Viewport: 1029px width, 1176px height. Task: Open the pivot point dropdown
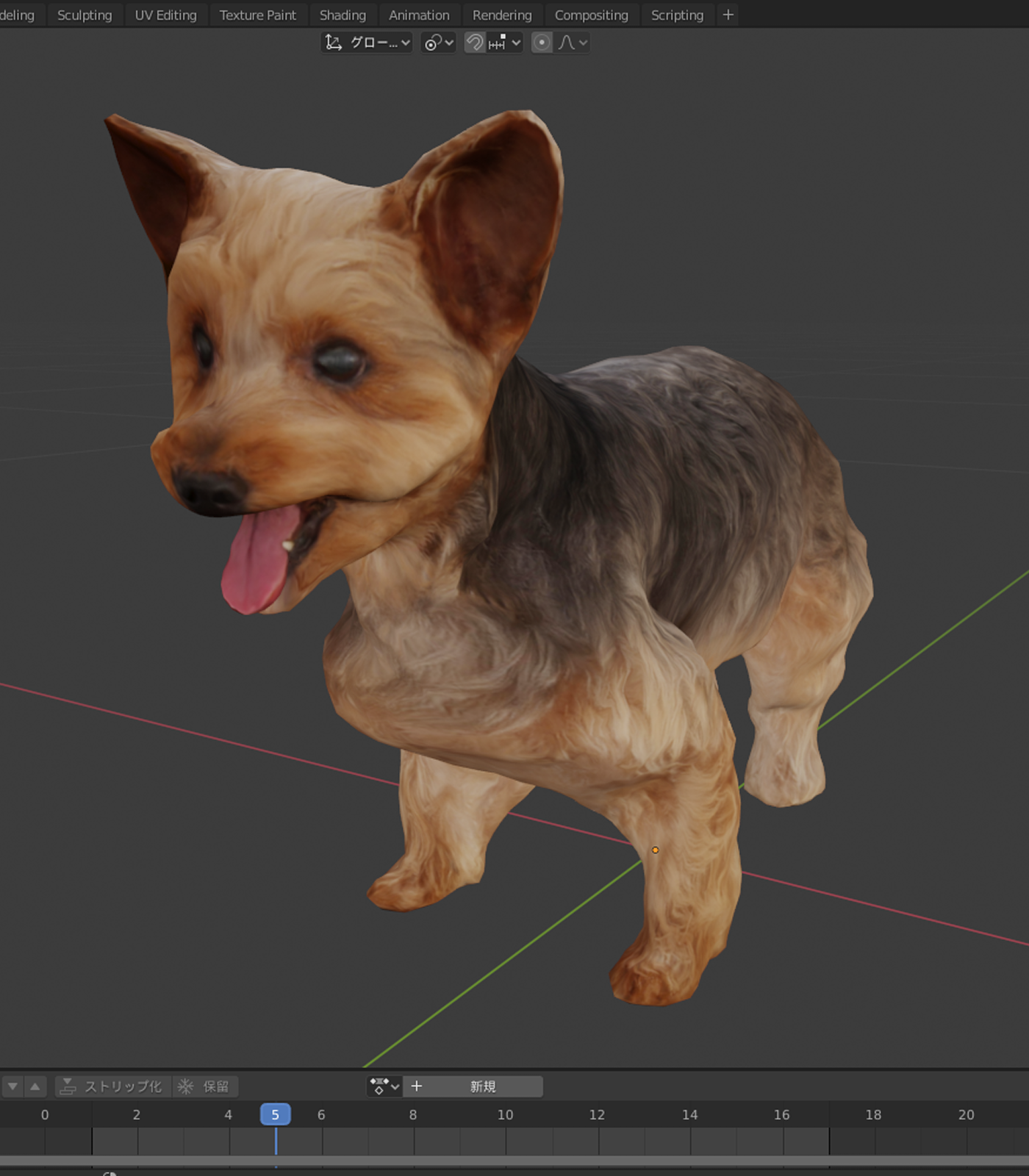[439, 43]
